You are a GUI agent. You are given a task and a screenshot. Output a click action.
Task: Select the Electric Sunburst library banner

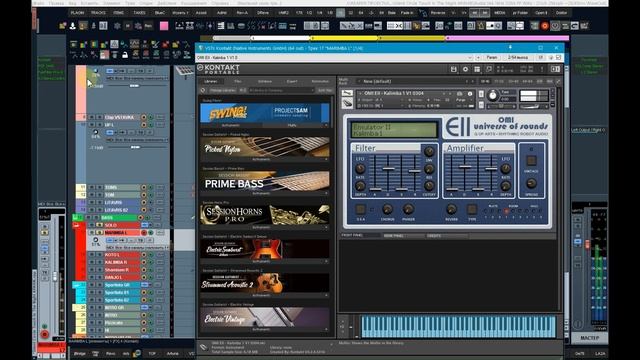264,249
